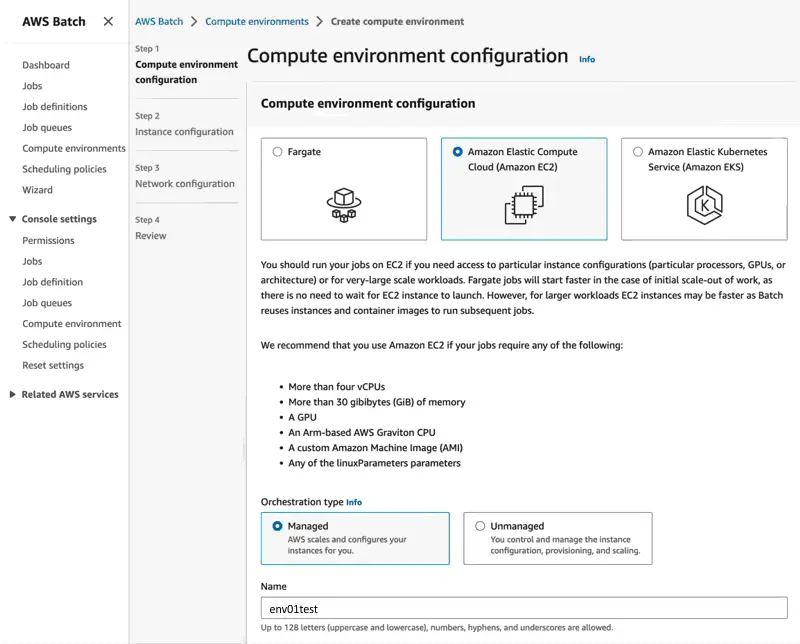Click the Amazon EKS Kubernetes icon
The width and height of the screenshot is (800, 644).
coord(704,205)
